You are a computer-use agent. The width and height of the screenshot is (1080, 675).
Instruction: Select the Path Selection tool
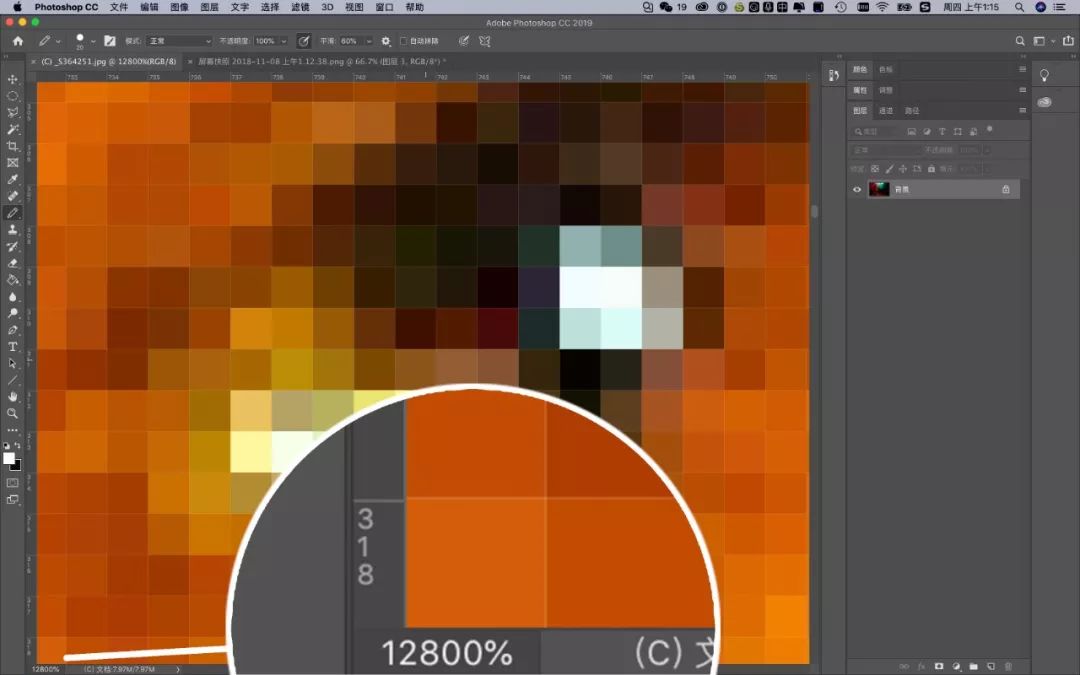click(12, 363)
